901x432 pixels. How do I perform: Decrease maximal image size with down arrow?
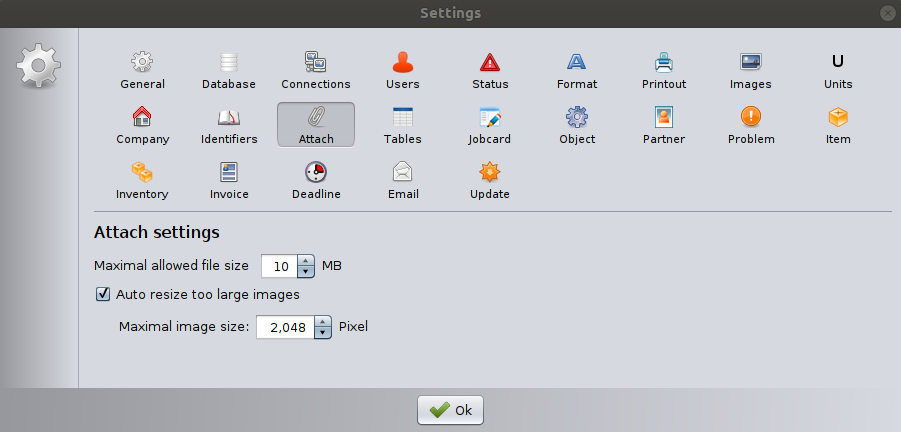click(322, 333)
